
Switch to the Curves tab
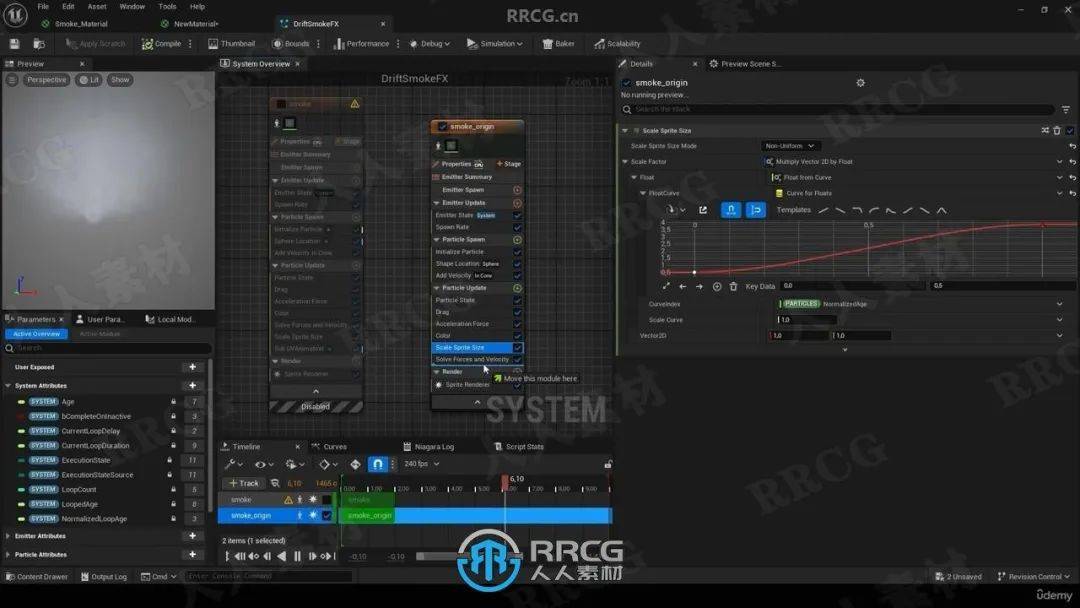(329, 447)
